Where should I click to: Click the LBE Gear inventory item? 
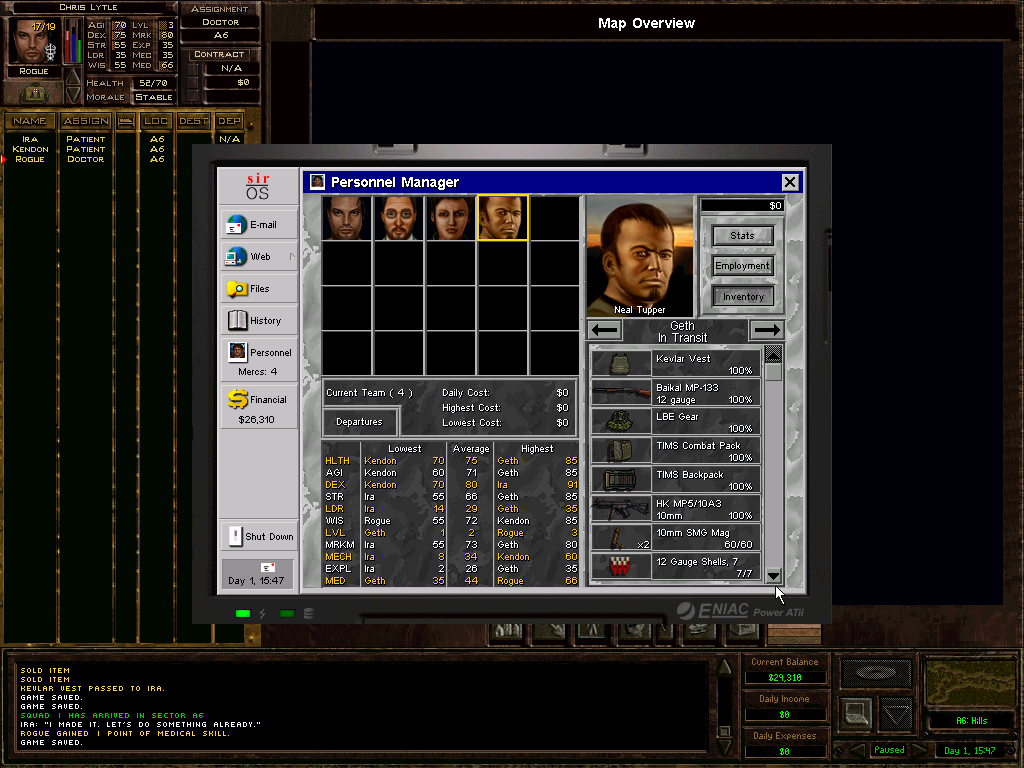point(676,422)
